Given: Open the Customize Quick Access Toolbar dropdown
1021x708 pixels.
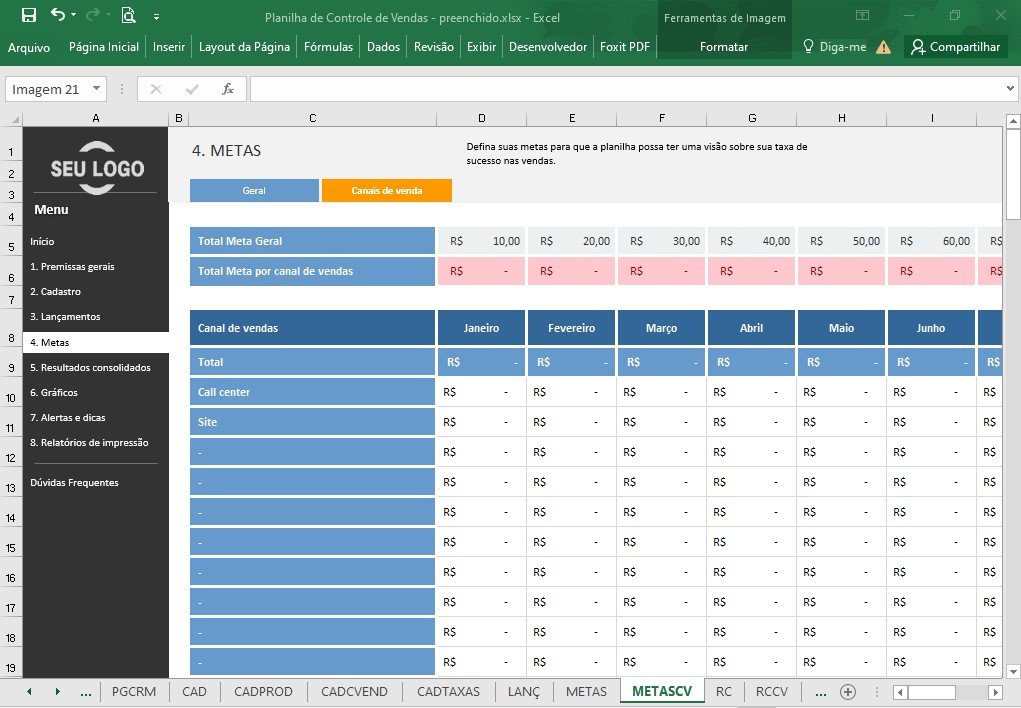Looking at the screenshot, I should [156, 16].
